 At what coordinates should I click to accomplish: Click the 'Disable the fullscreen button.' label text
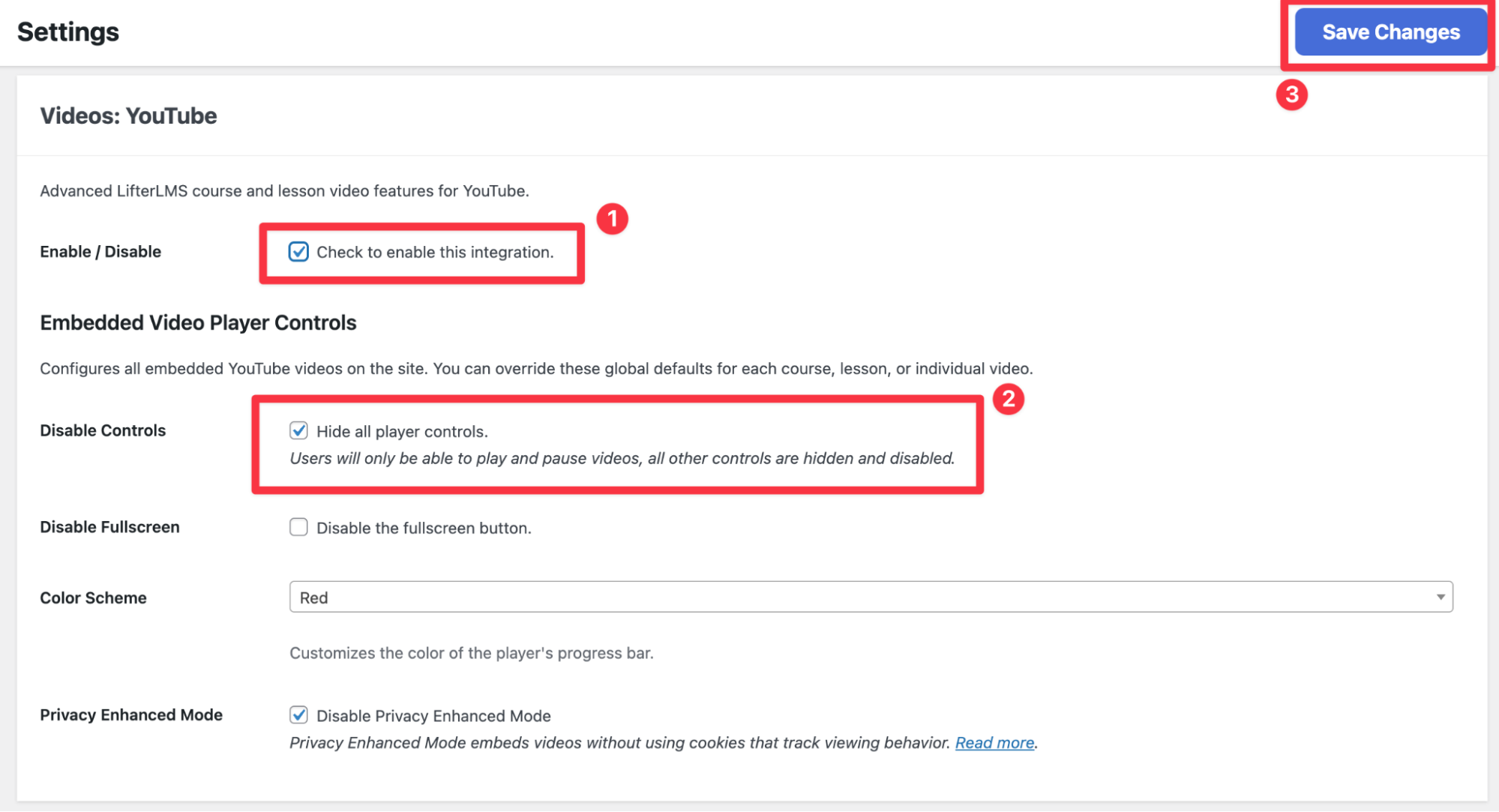point(424,528)
